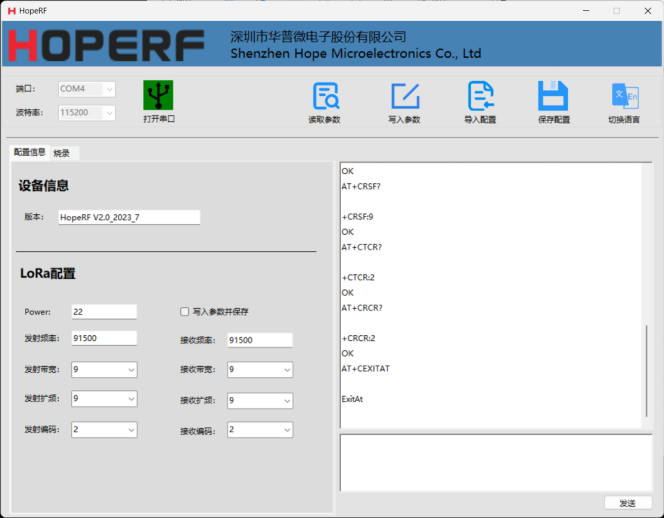664x518 pixels.
Task: Click the read parameters (读取参数) icon
Action: tap(325, 96)
